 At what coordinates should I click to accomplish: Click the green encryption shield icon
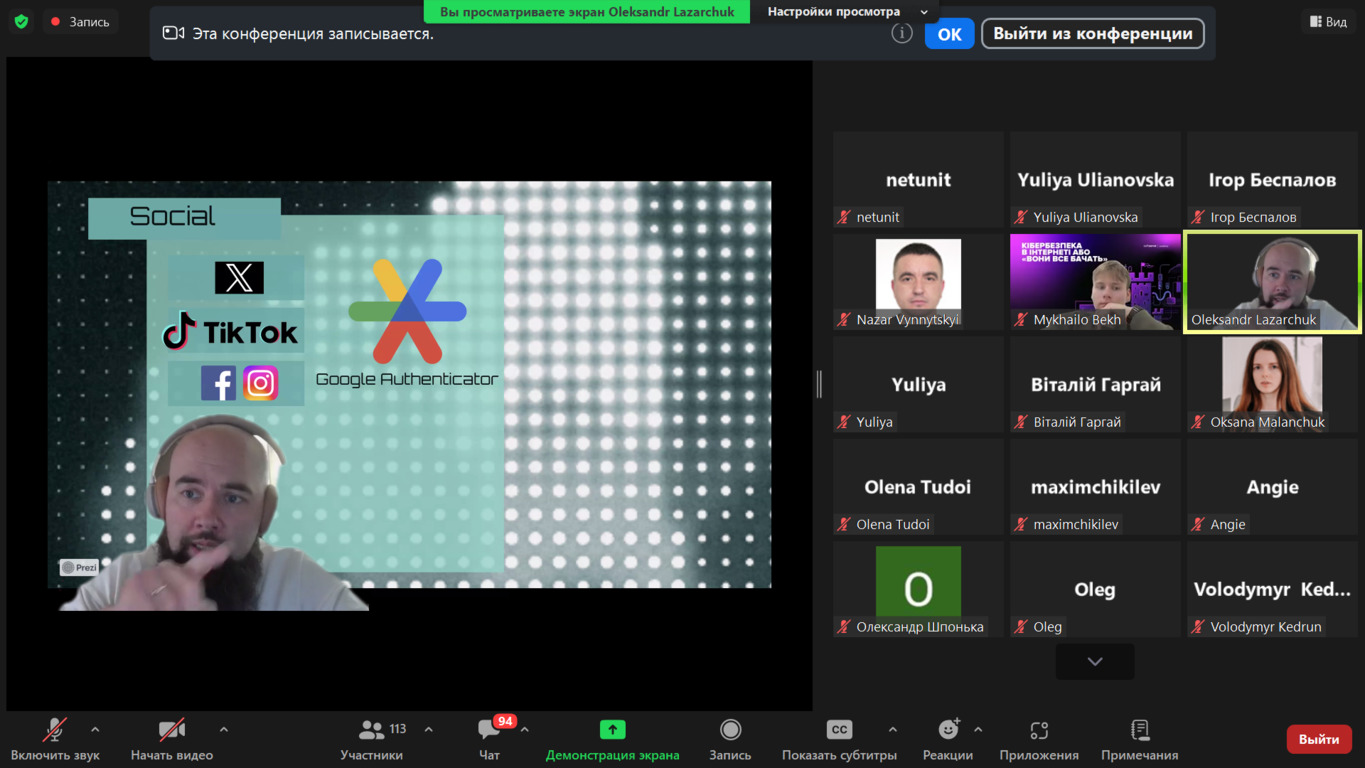click(x=21, y=21)
